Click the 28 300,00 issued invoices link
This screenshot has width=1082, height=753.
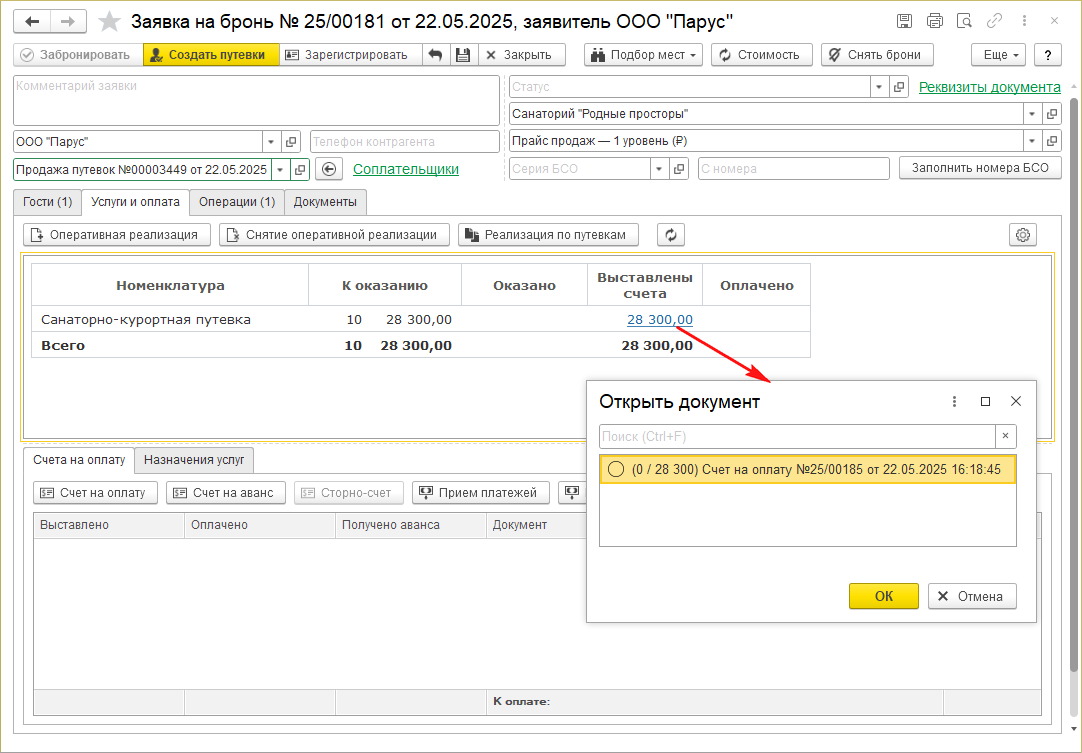pyautogui.click(x=659, y=320)
